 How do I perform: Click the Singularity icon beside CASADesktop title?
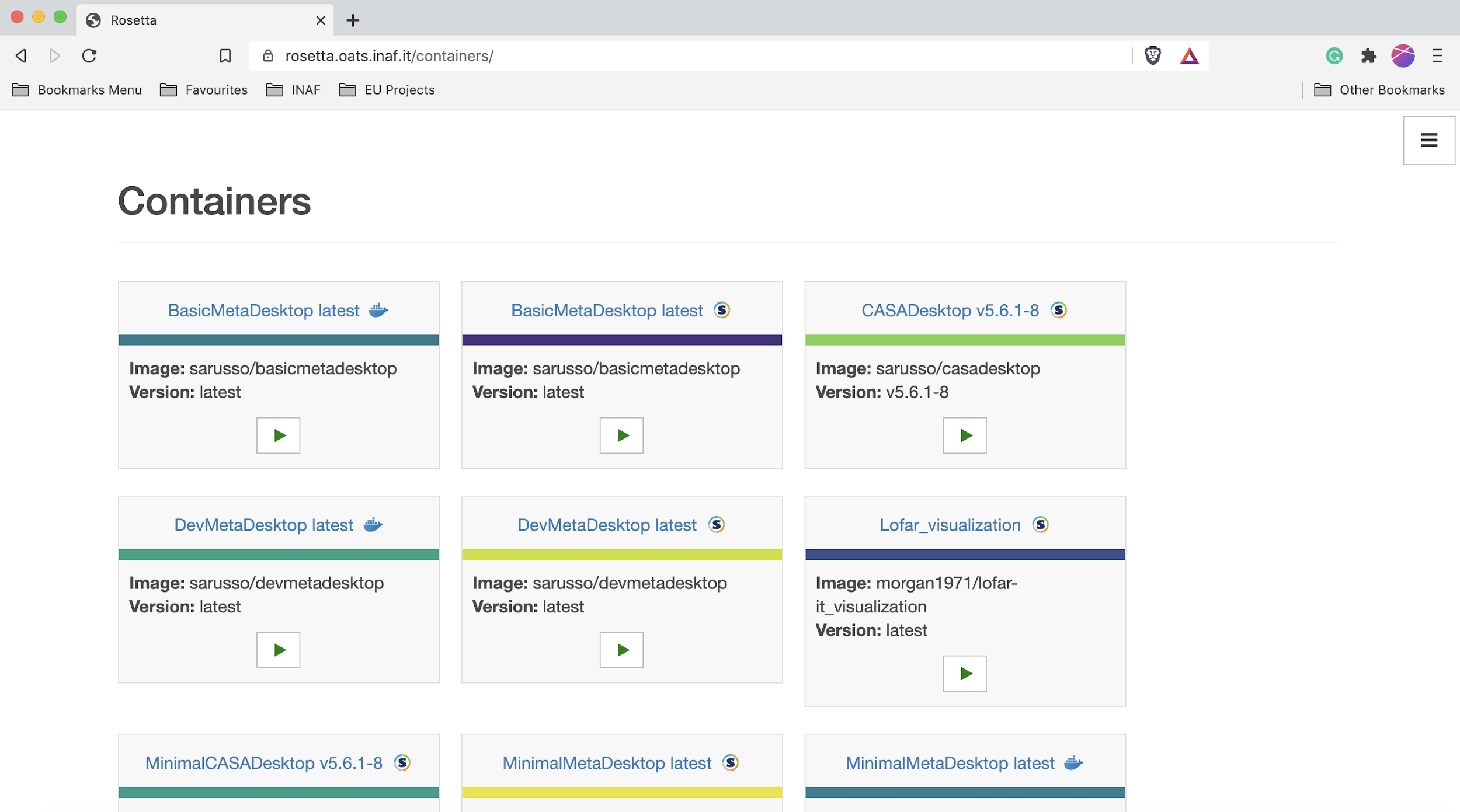click(x=1059, y=310)
